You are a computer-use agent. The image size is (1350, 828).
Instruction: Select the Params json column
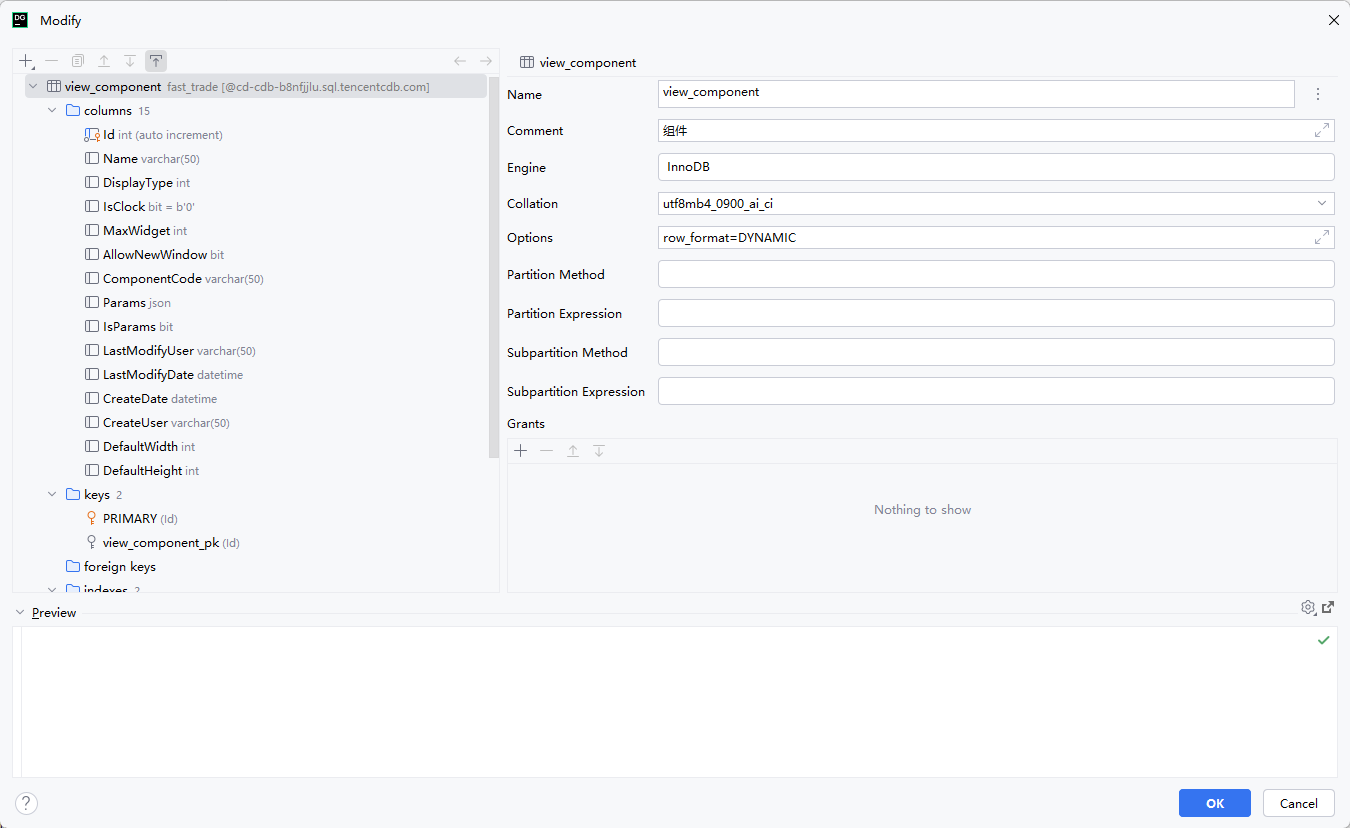point(127,303)
